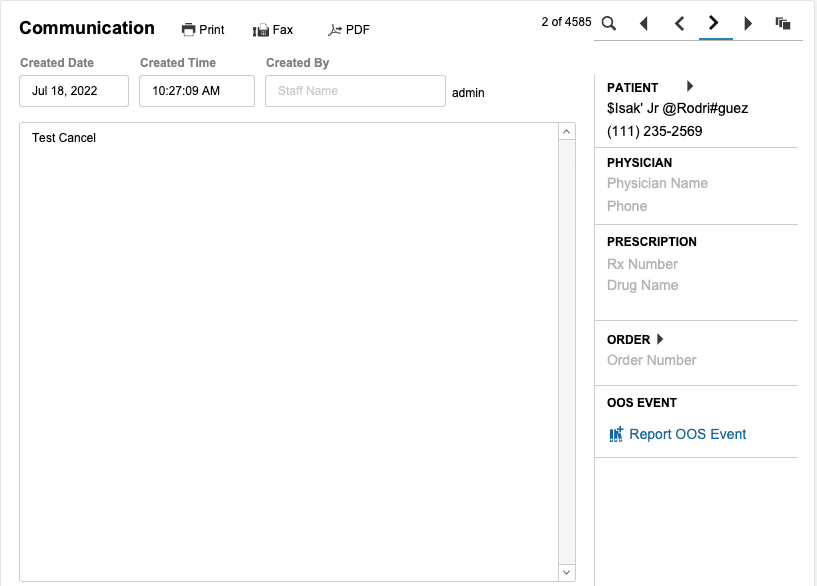Open the search magnifier icon

609,23
